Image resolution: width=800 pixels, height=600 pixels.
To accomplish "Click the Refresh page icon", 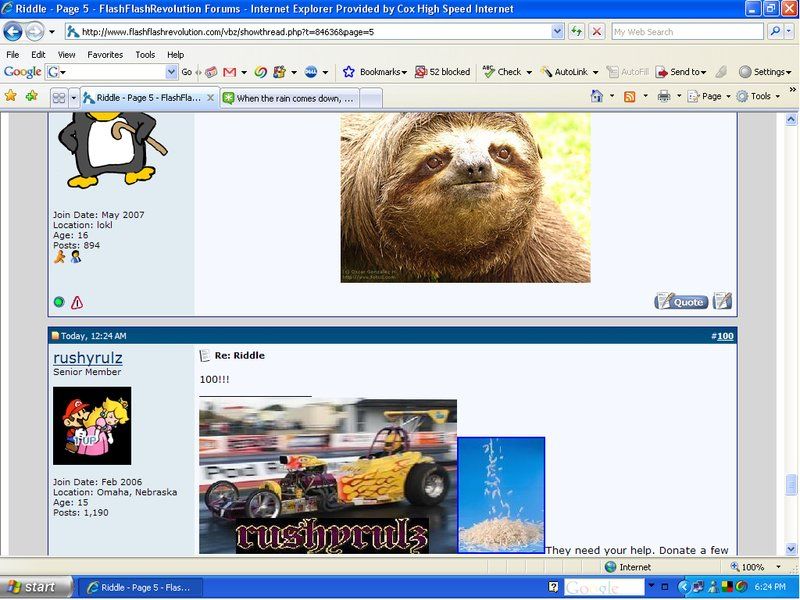I will click(577, 32).
